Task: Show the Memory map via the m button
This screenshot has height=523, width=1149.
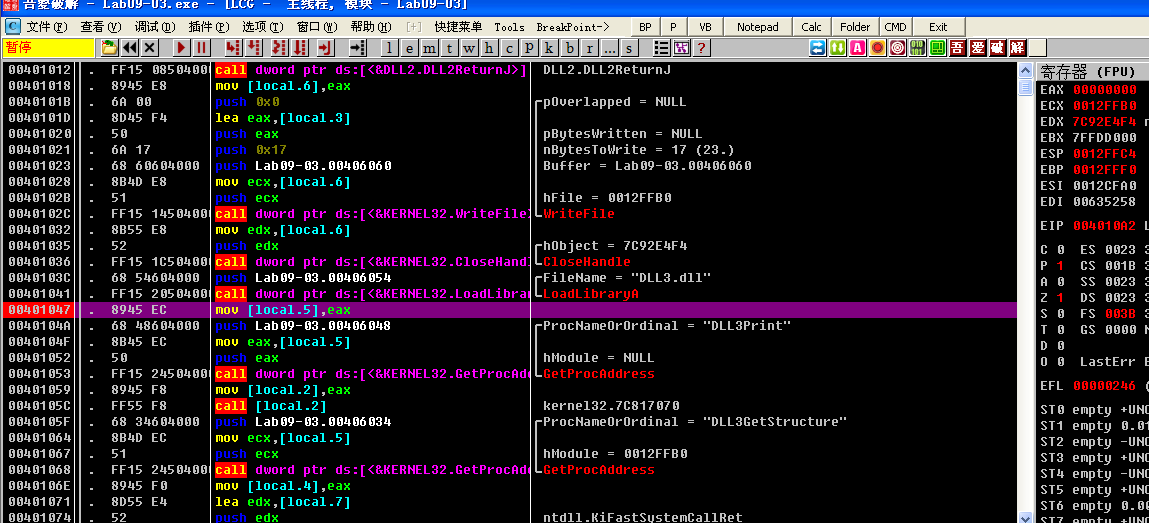Action: pos(429,48)
